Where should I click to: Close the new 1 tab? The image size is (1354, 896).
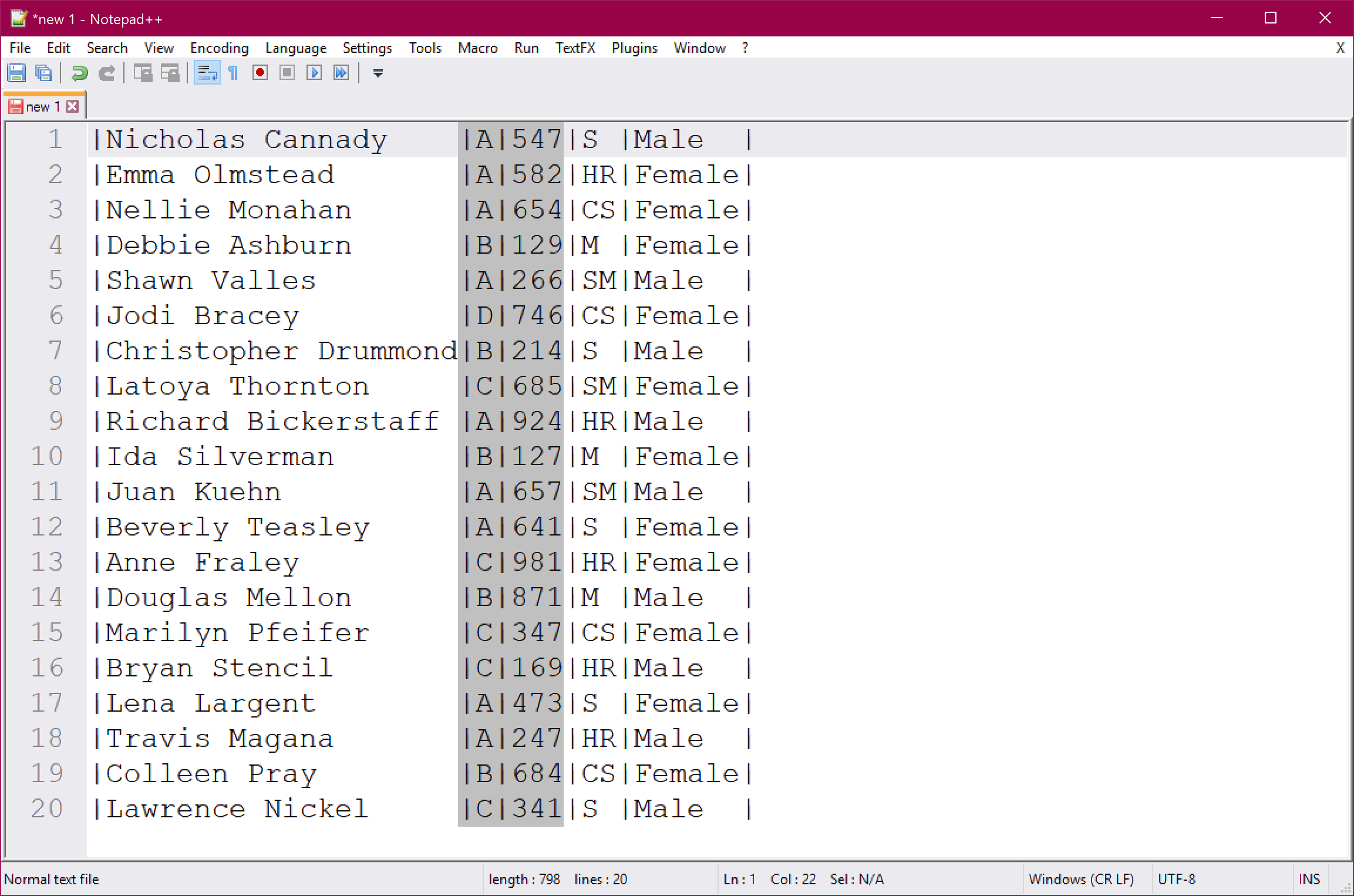pyautogui.click(x=72, y=106)
